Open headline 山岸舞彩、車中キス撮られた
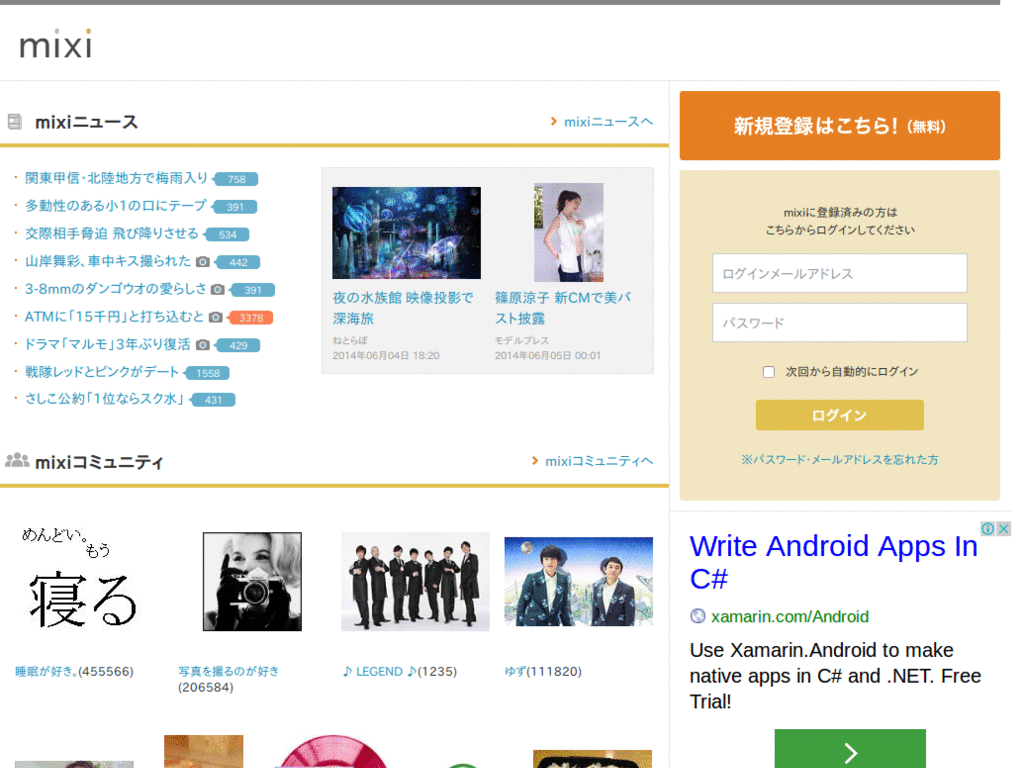Image resolution: width=1024 pixels, height=768 pixels. (108, 261)
